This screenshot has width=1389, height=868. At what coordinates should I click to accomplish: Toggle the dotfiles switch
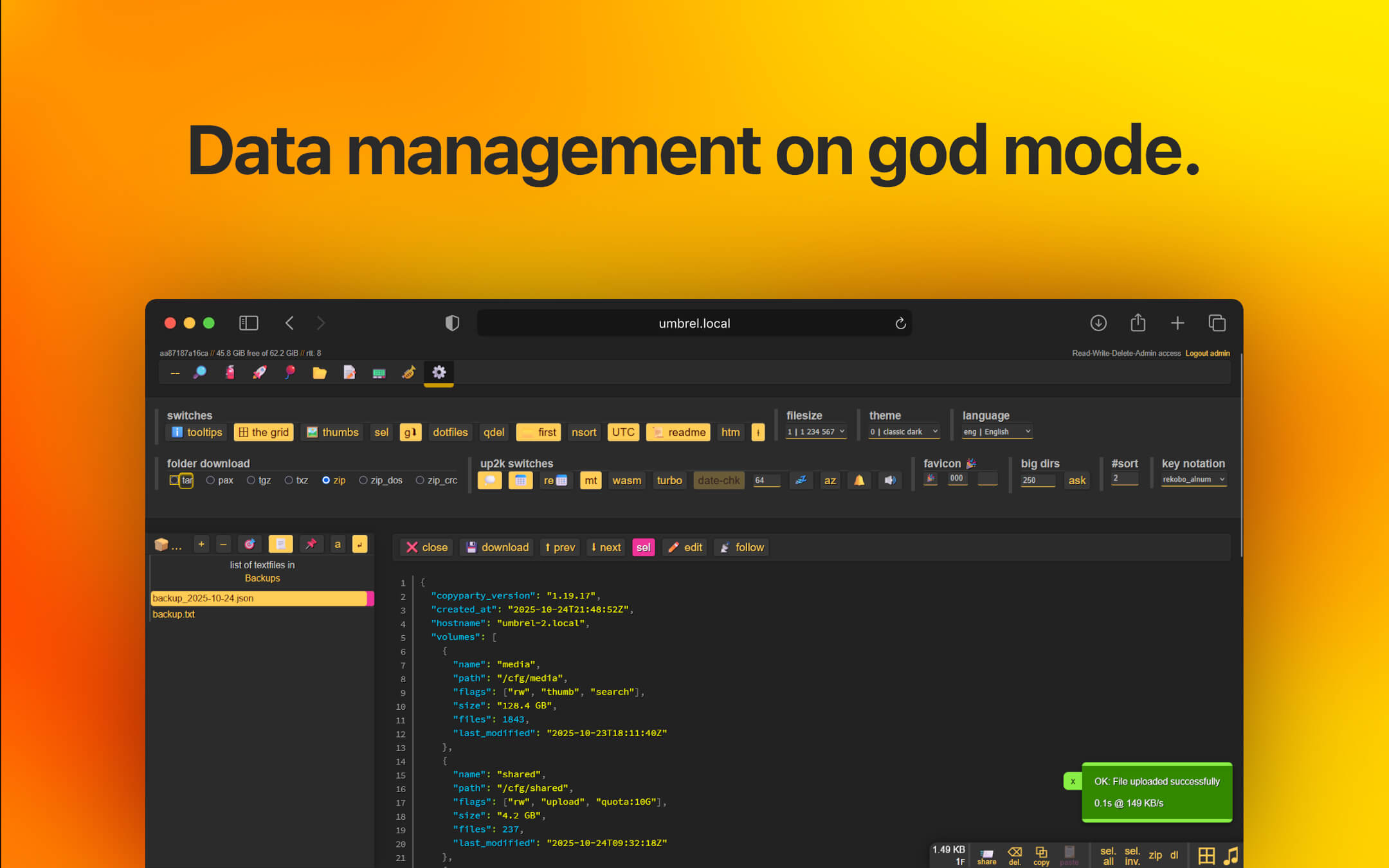pos(450,432)
